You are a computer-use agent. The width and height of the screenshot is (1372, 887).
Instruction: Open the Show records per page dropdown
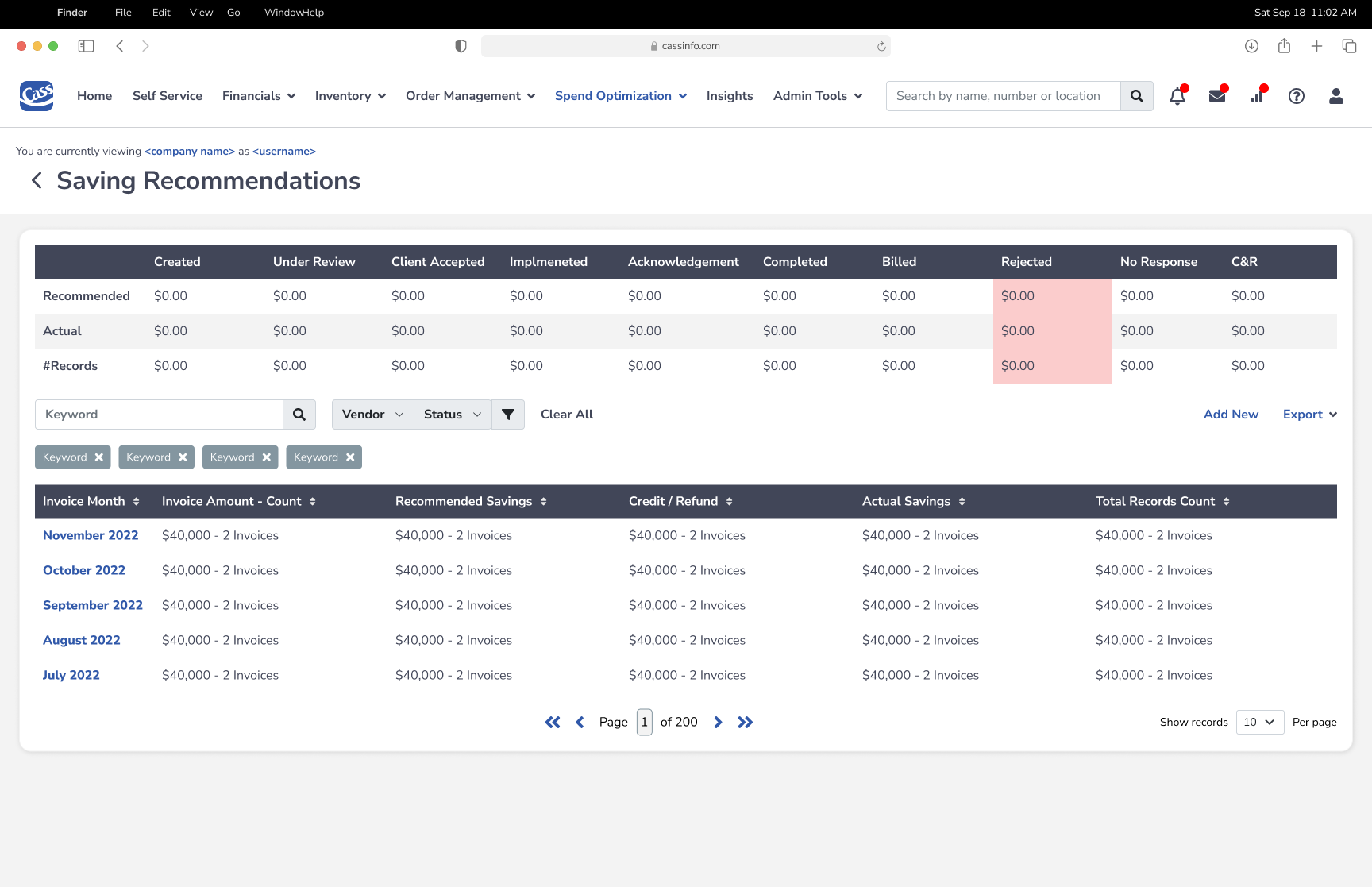click(1259, 722)
